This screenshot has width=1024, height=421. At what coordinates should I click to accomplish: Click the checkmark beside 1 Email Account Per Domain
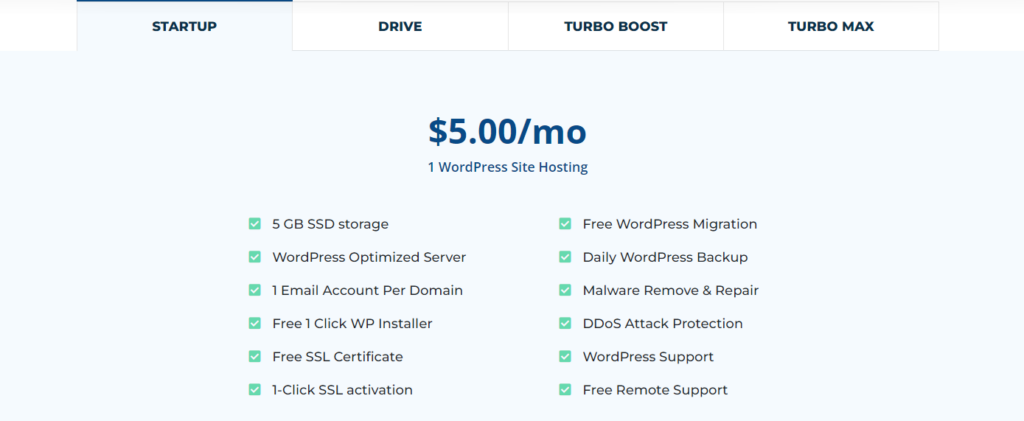255,290
